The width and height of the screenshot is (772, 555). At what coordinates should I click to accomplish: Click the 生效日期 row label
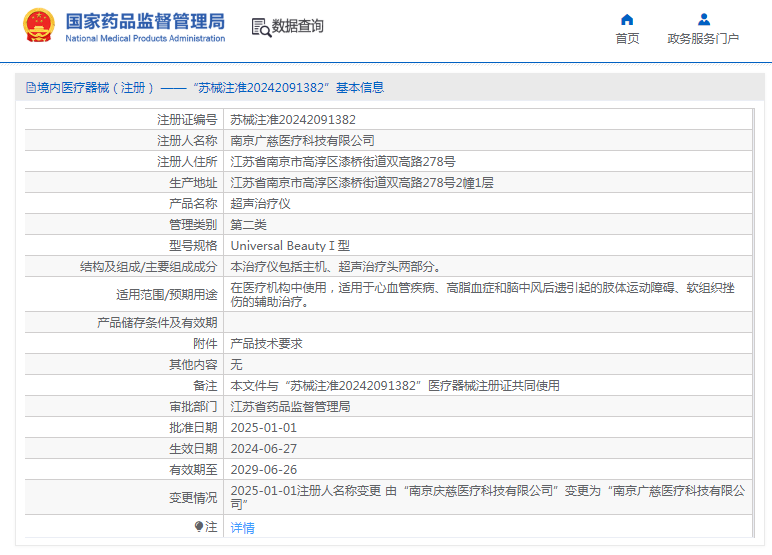(x=193, y=449)
